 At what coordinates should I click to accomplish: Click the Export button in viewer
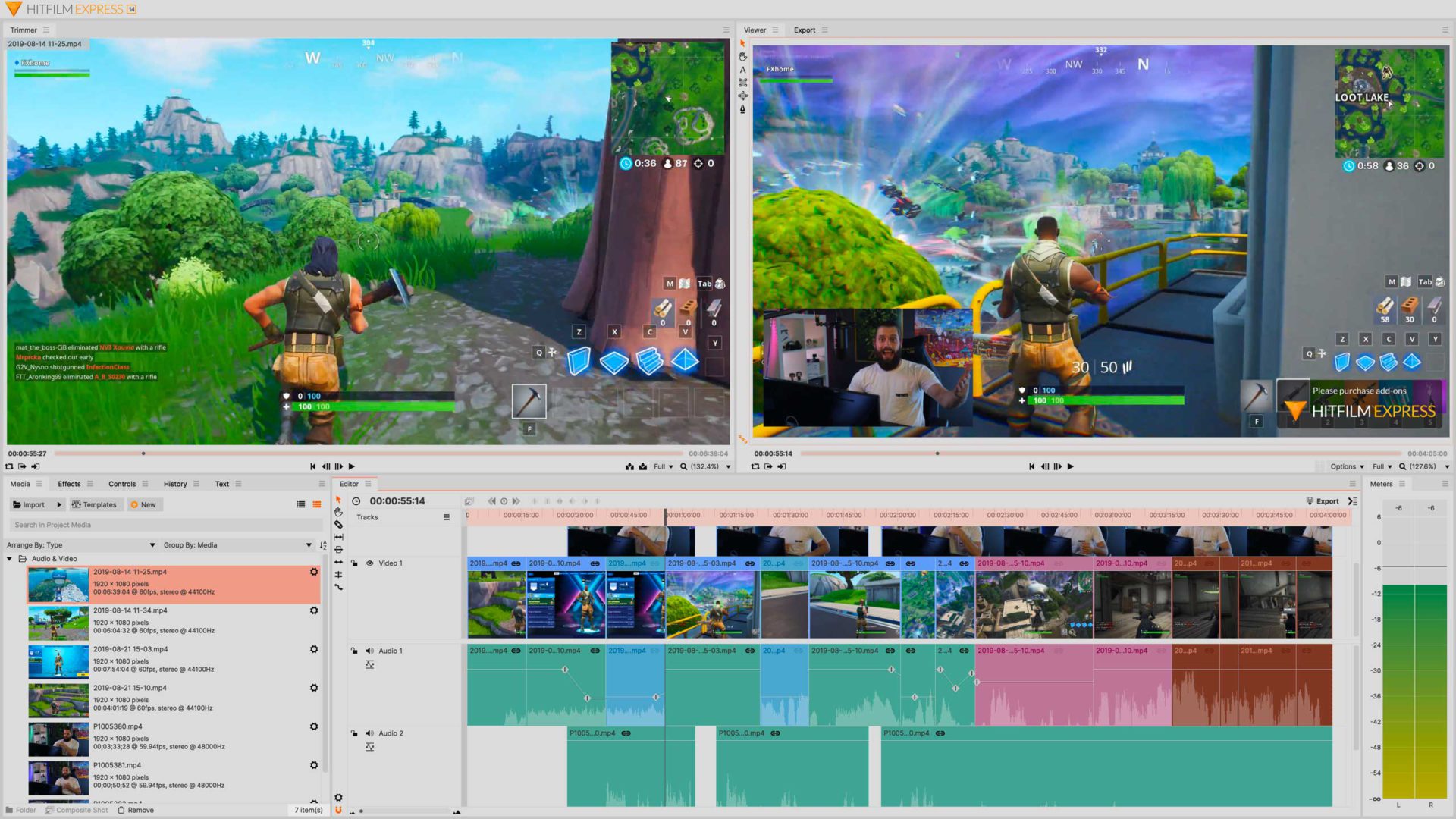point(806,30)
